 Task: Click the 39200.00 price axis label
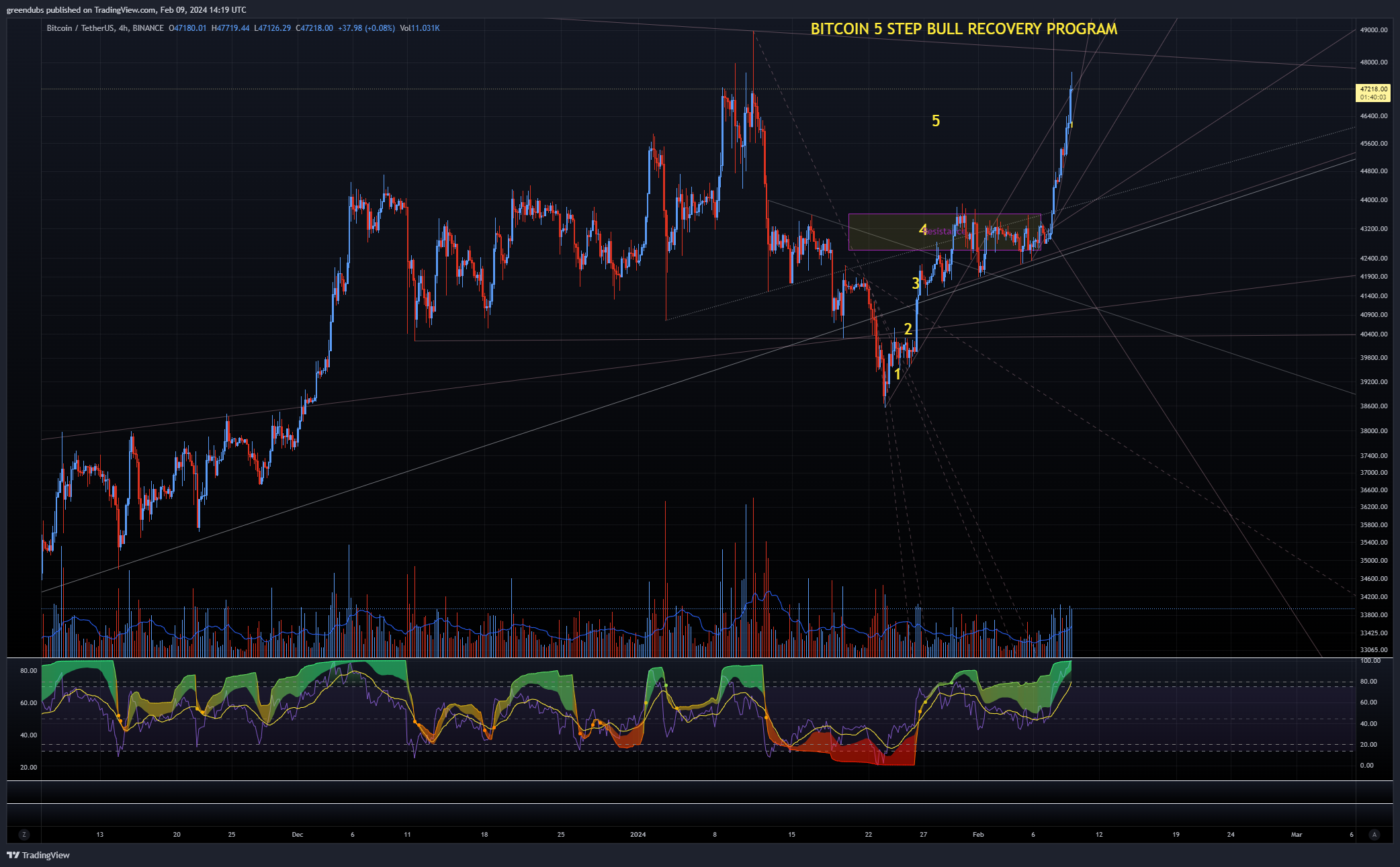(x=1374, y=382)
